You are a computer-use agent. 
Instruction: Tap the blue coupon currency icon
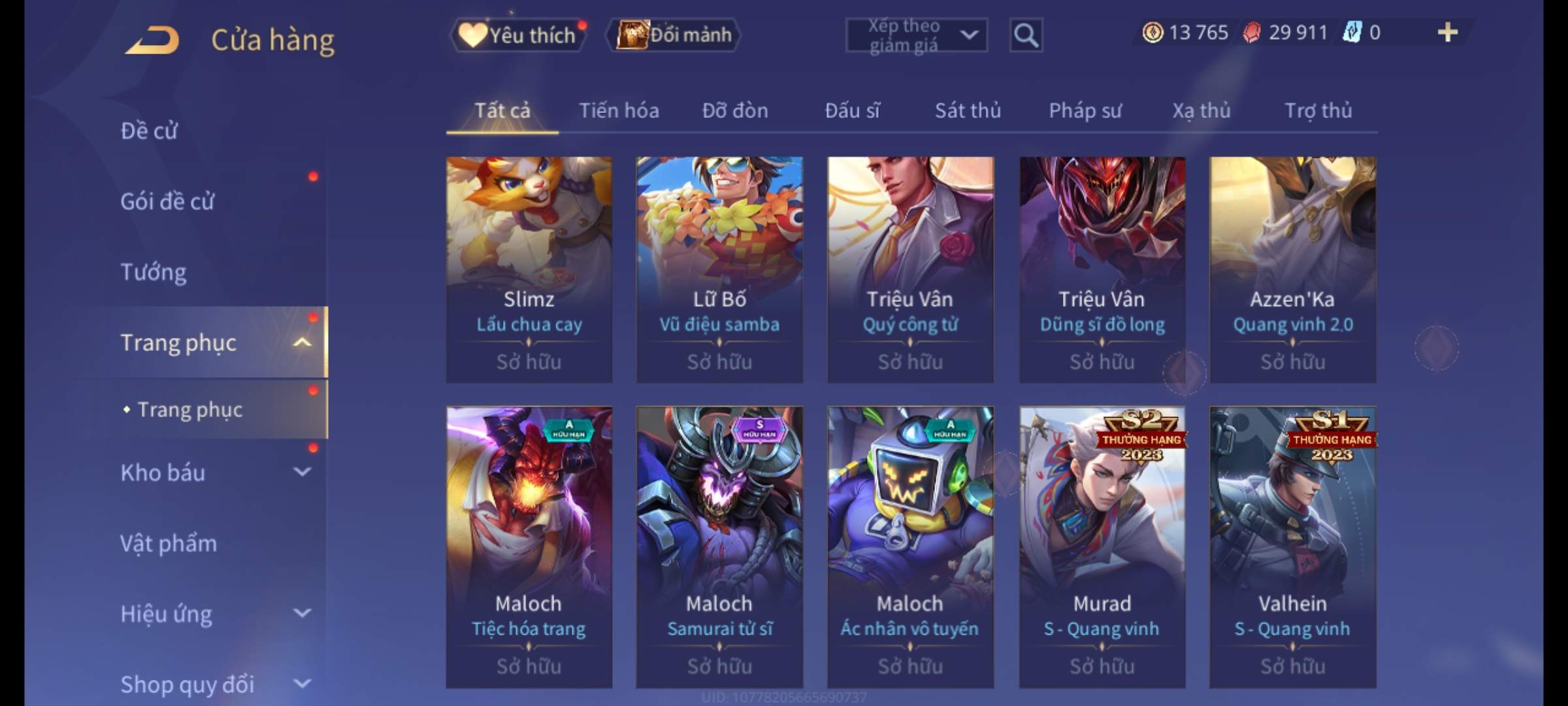tap(1352, 32)
